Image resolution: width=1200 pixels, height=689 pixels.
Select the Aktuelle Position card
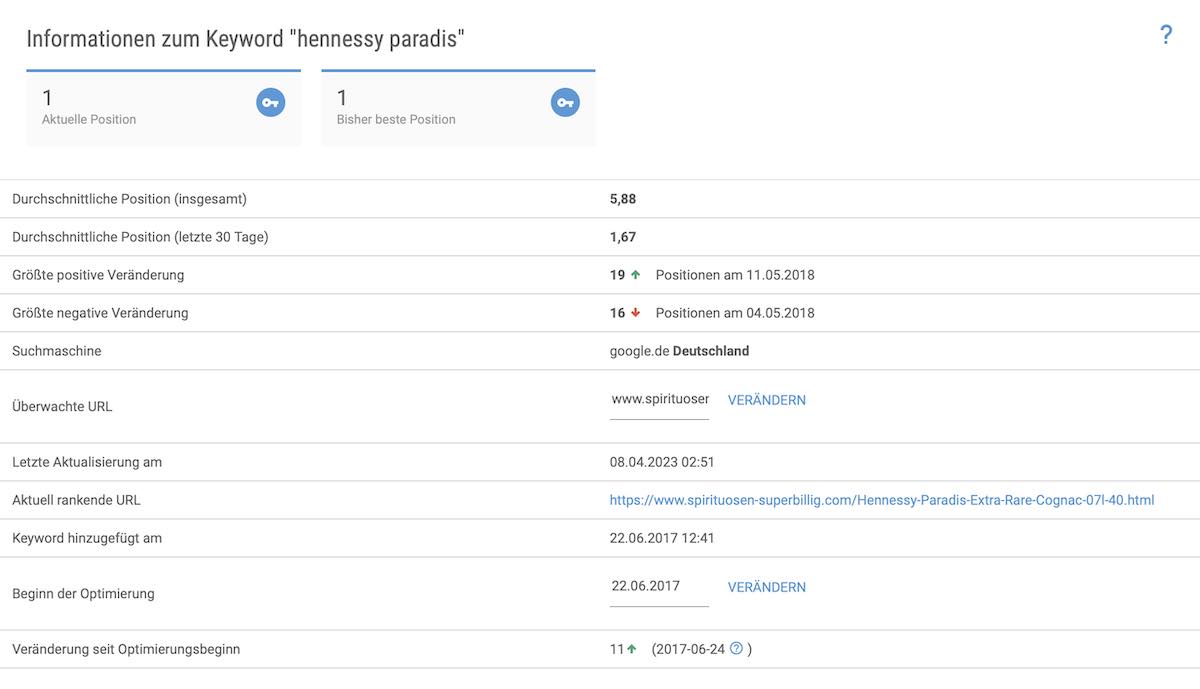(164, 108)
